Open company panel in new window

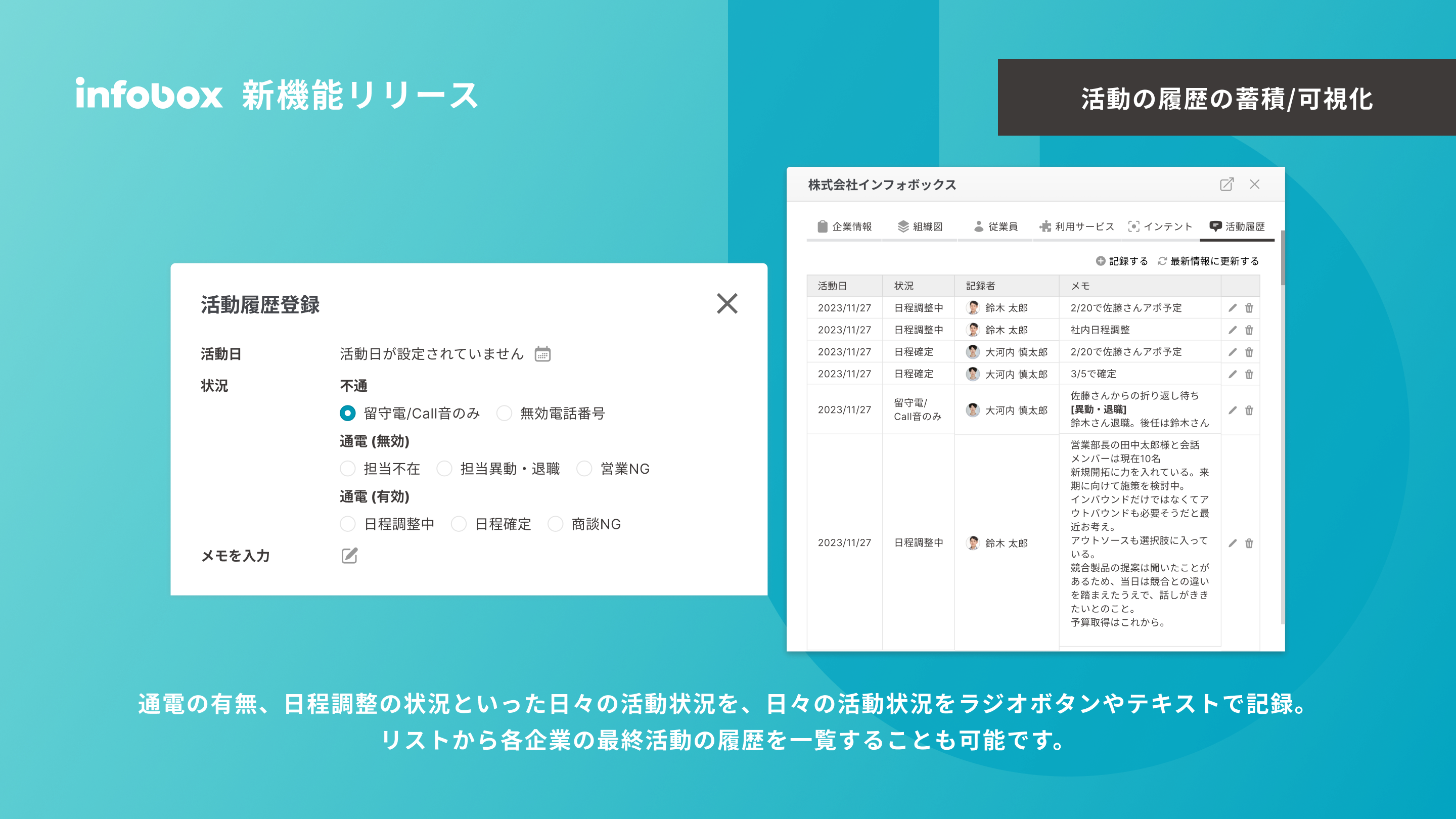pos(1226,184)
